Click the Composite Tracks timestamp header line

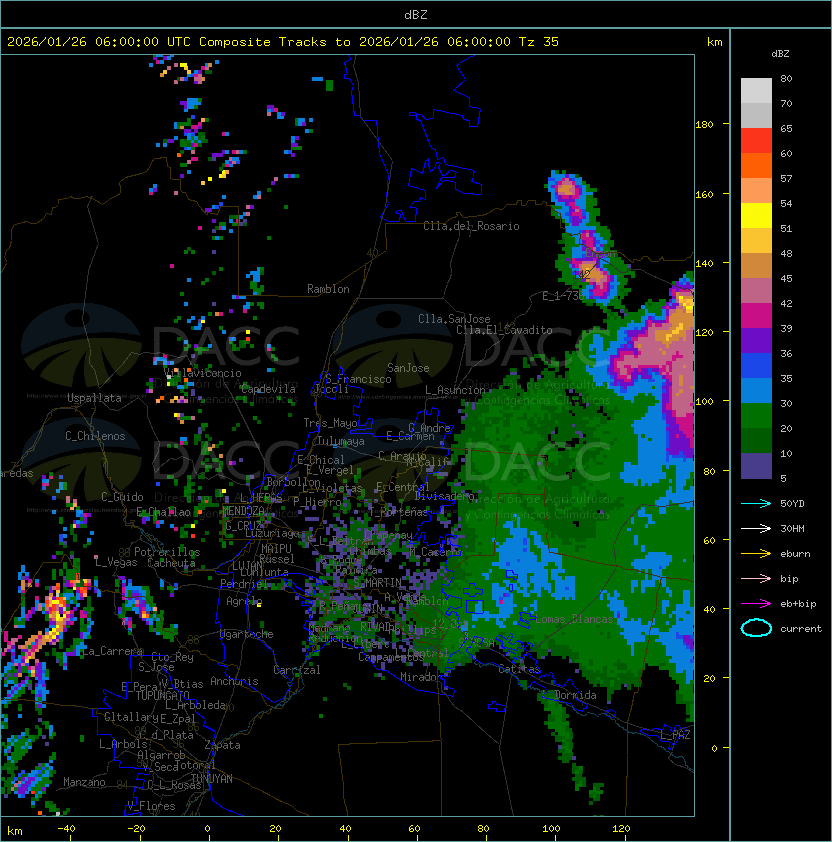(283, 42)
